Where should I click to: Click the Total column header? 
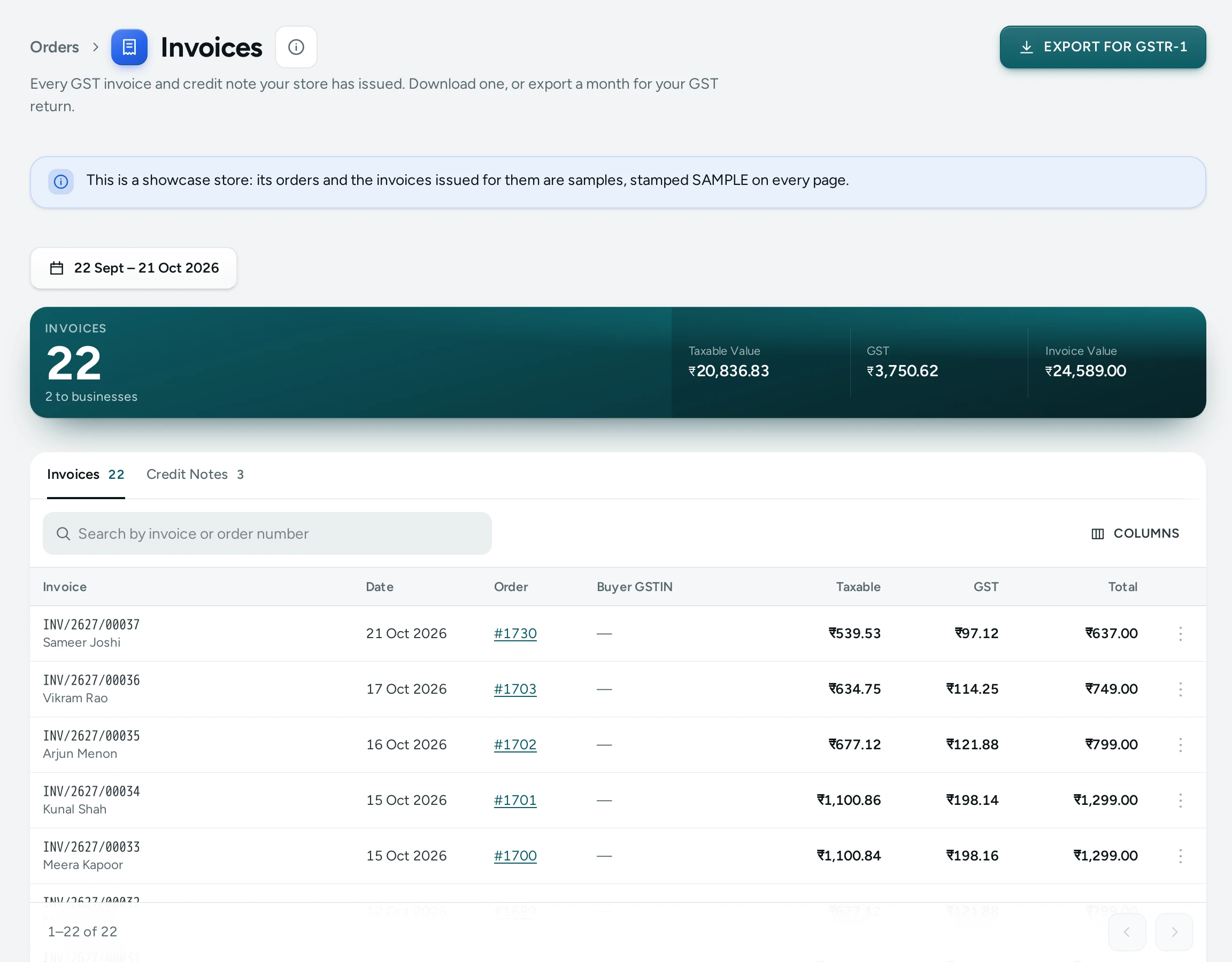point(1122,587)
